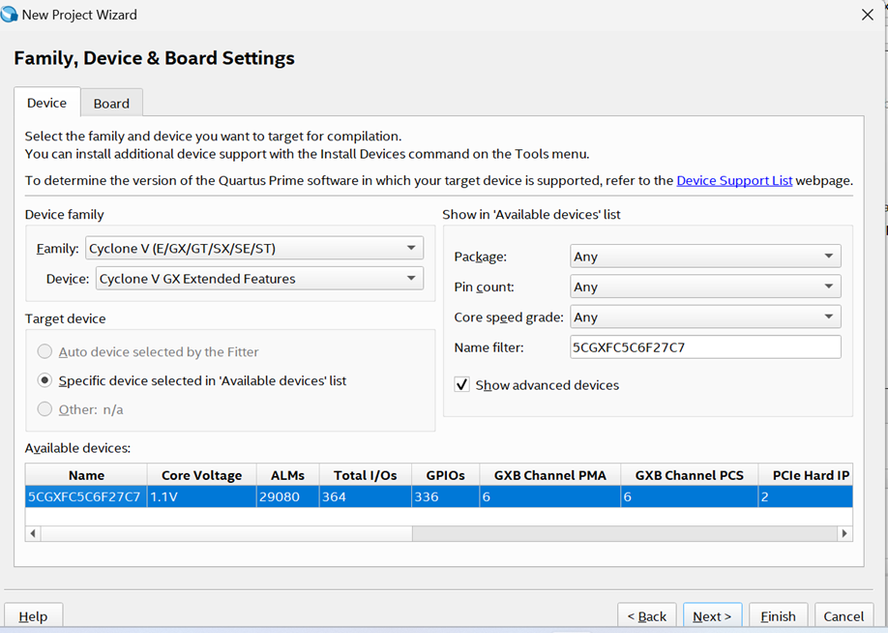Screen dimensions: 888x633
Task: Click the Name filter text field
Action: tap(705, 347)
